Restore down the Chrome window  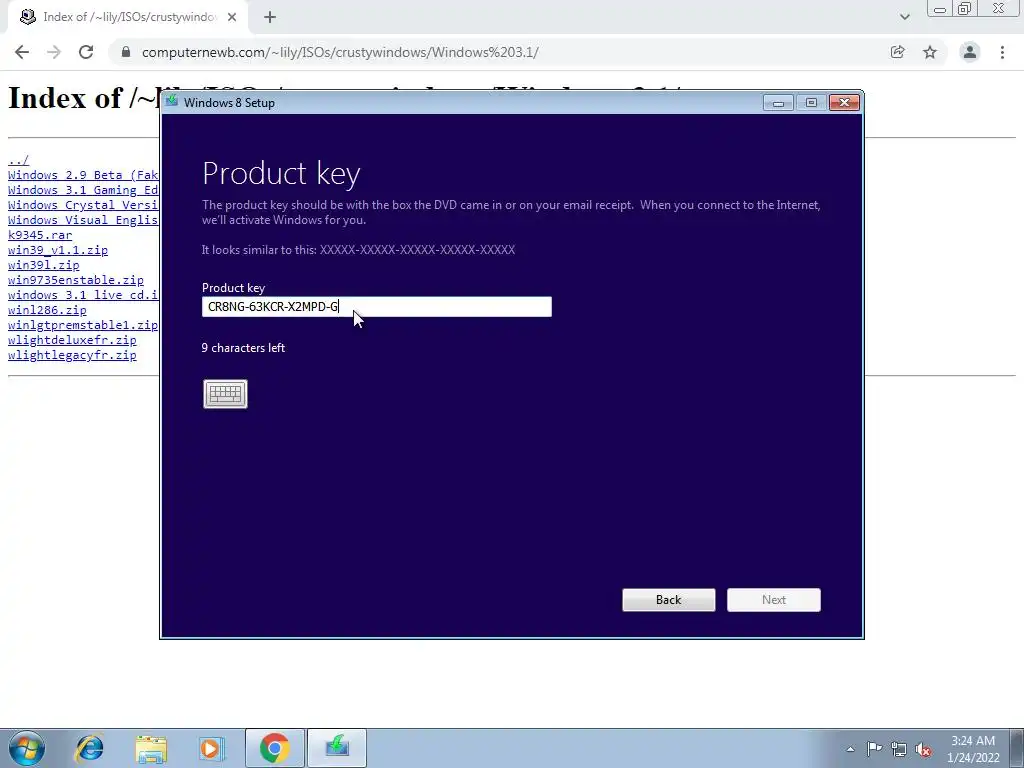pos(965,9)
